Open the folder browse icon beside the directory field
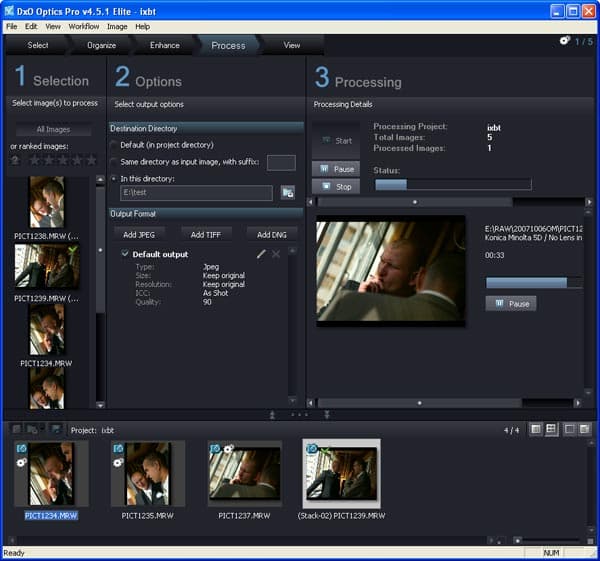Viewport: 600px width, 561px height. click(x=288, y=192)
